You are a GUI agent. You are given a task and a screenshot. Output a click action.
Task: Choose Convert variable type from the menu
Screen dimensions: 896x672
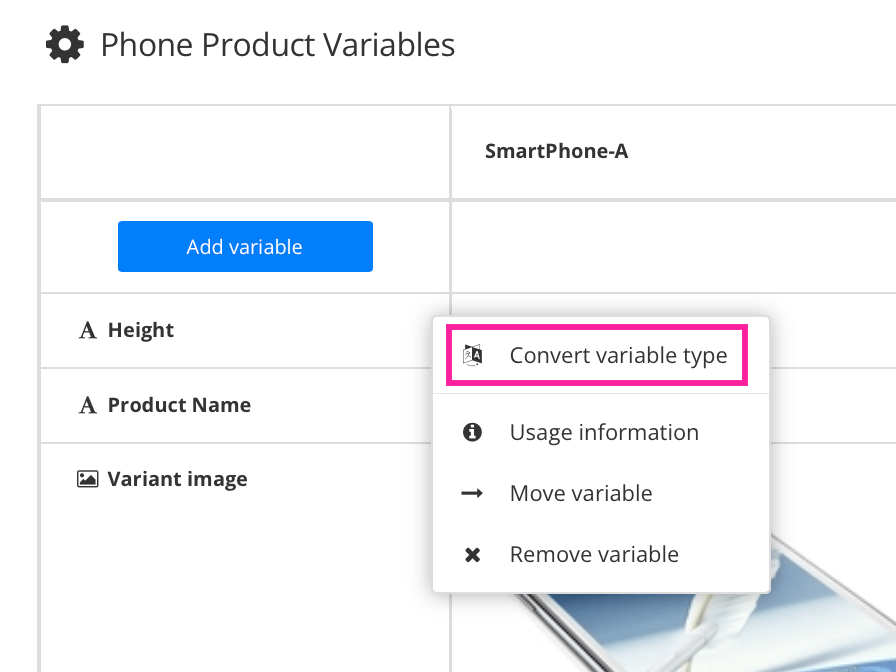618,355
